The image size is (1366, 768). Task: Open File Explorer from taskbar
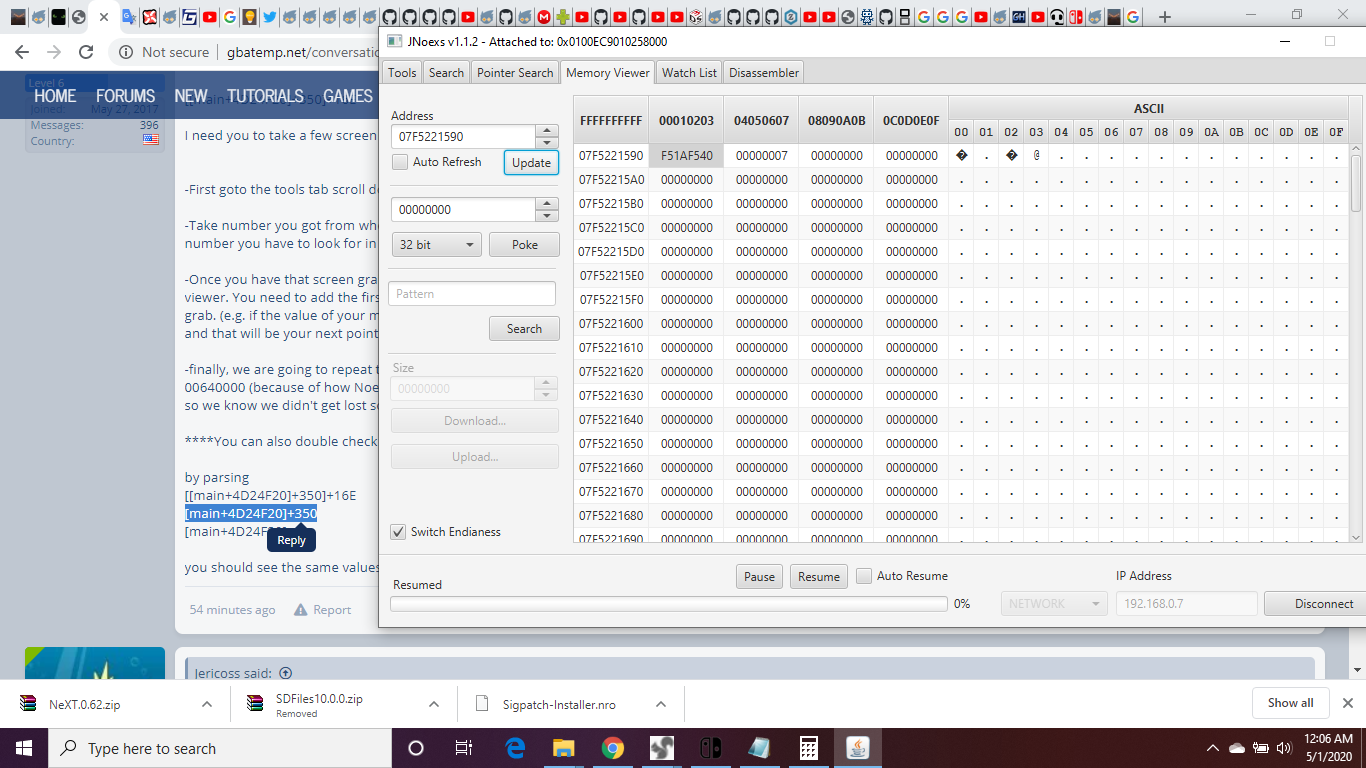[564, 748]
